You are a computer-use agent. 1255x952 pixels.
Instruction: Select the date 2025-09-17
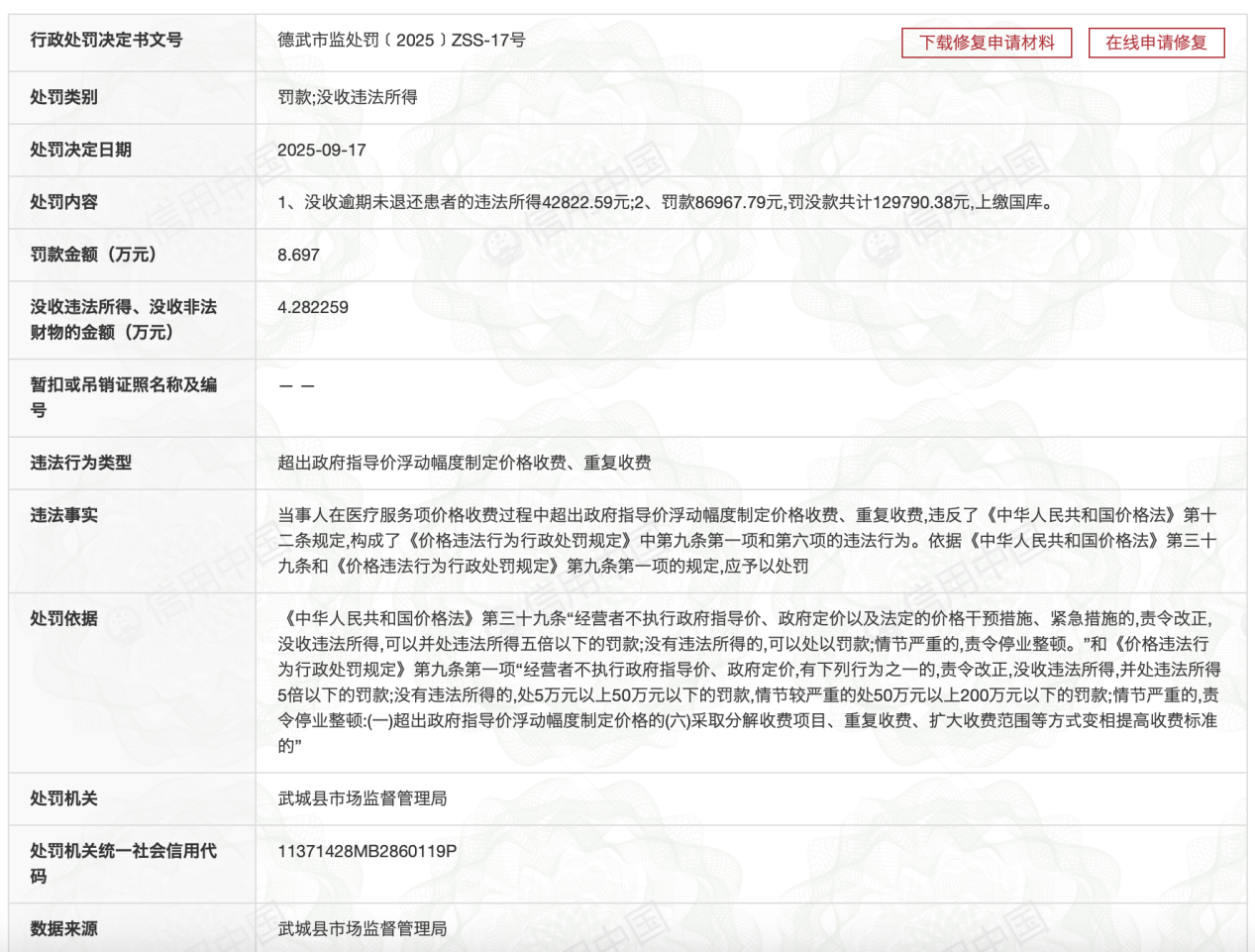(322, 150)
